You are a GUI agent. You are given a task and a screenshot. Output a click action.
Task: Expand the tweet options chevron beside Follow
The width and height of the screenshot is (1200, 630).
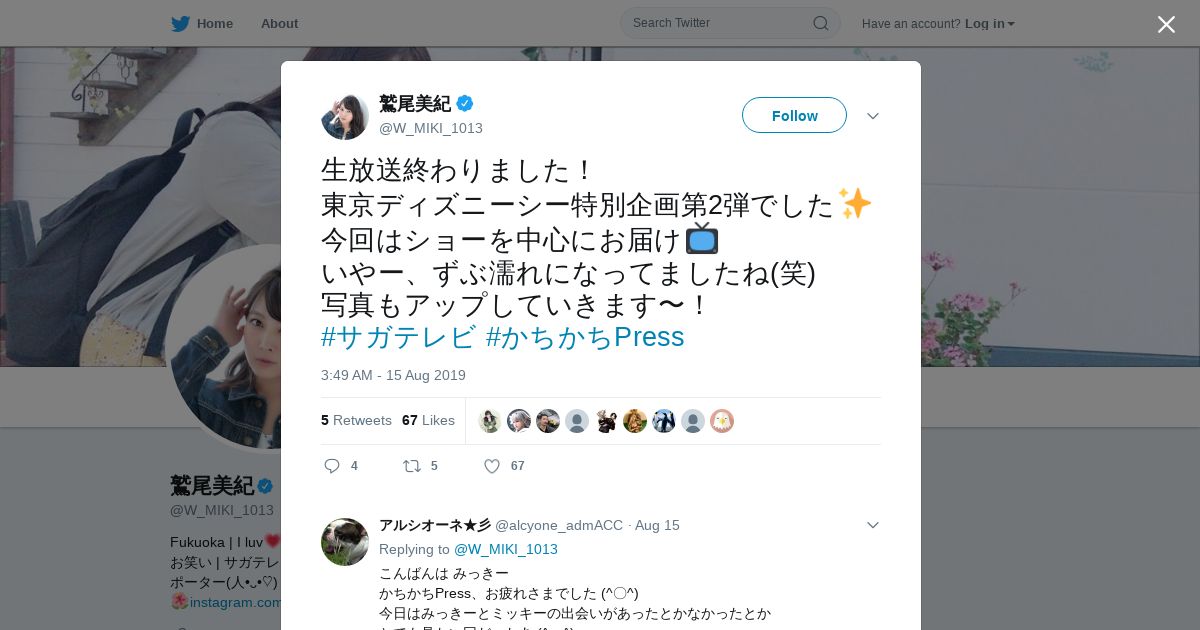(x=873, y=116)
